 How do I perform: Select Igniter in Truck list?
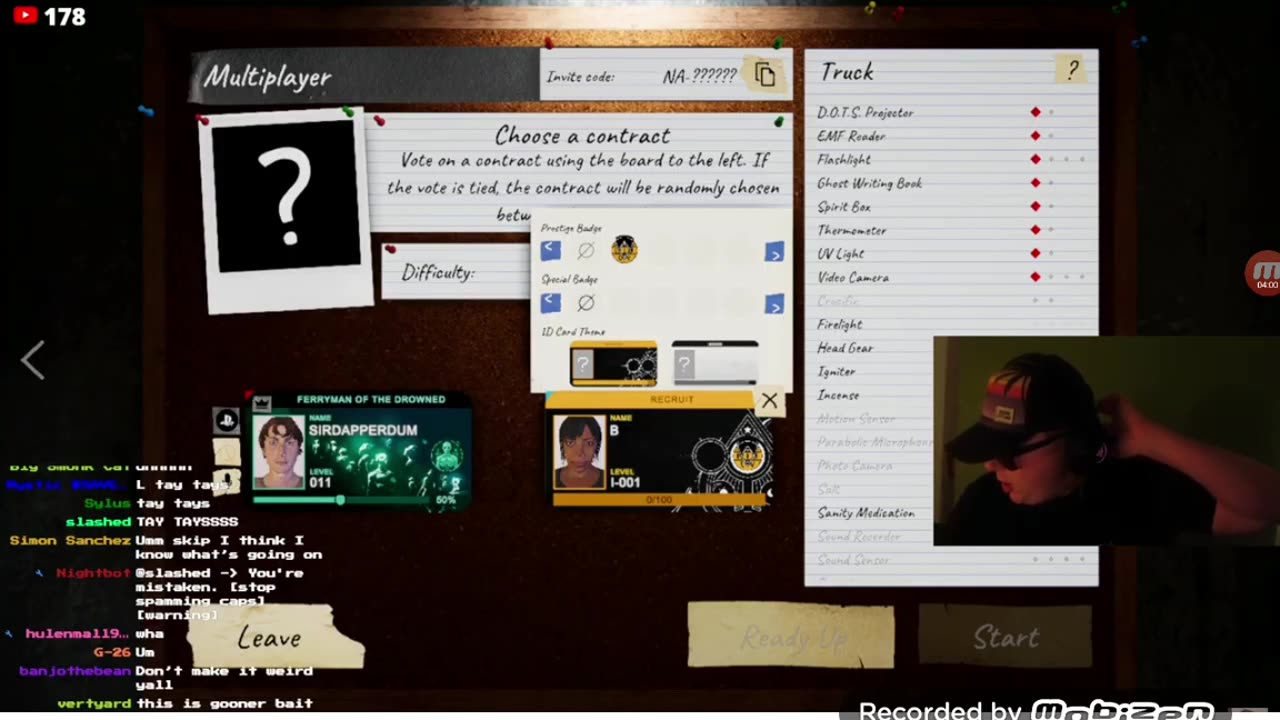click(836, 371)
